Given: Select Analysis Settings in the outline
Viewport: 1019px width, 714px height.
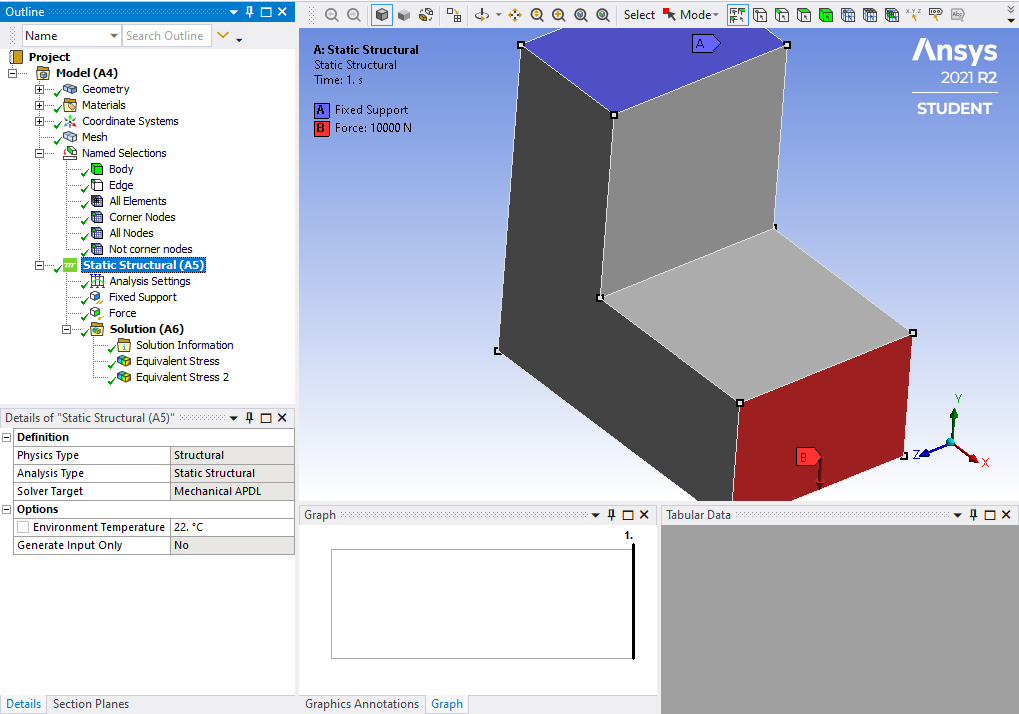Looking at the screenshot, I should pyautogui.click(x=149, y=281).
